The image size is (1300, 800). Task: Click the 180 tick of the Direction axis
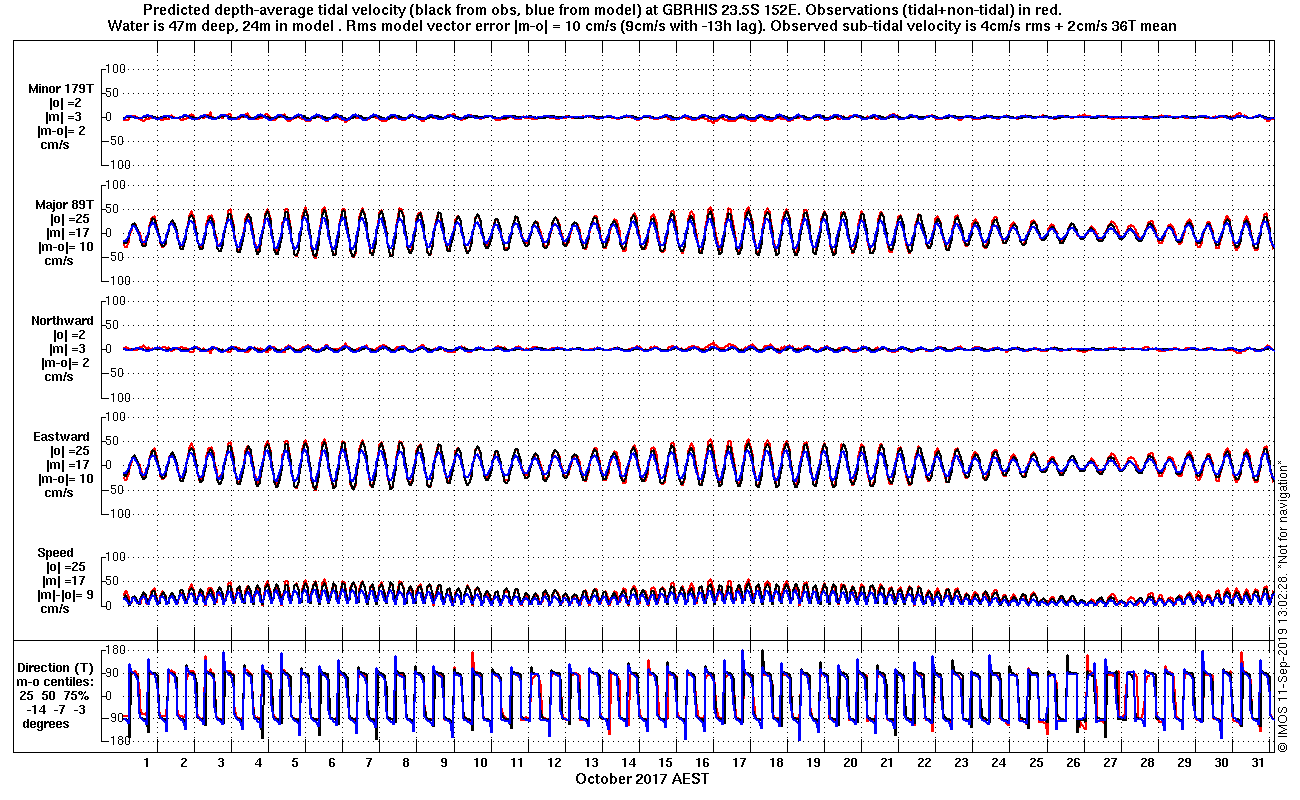114,651
